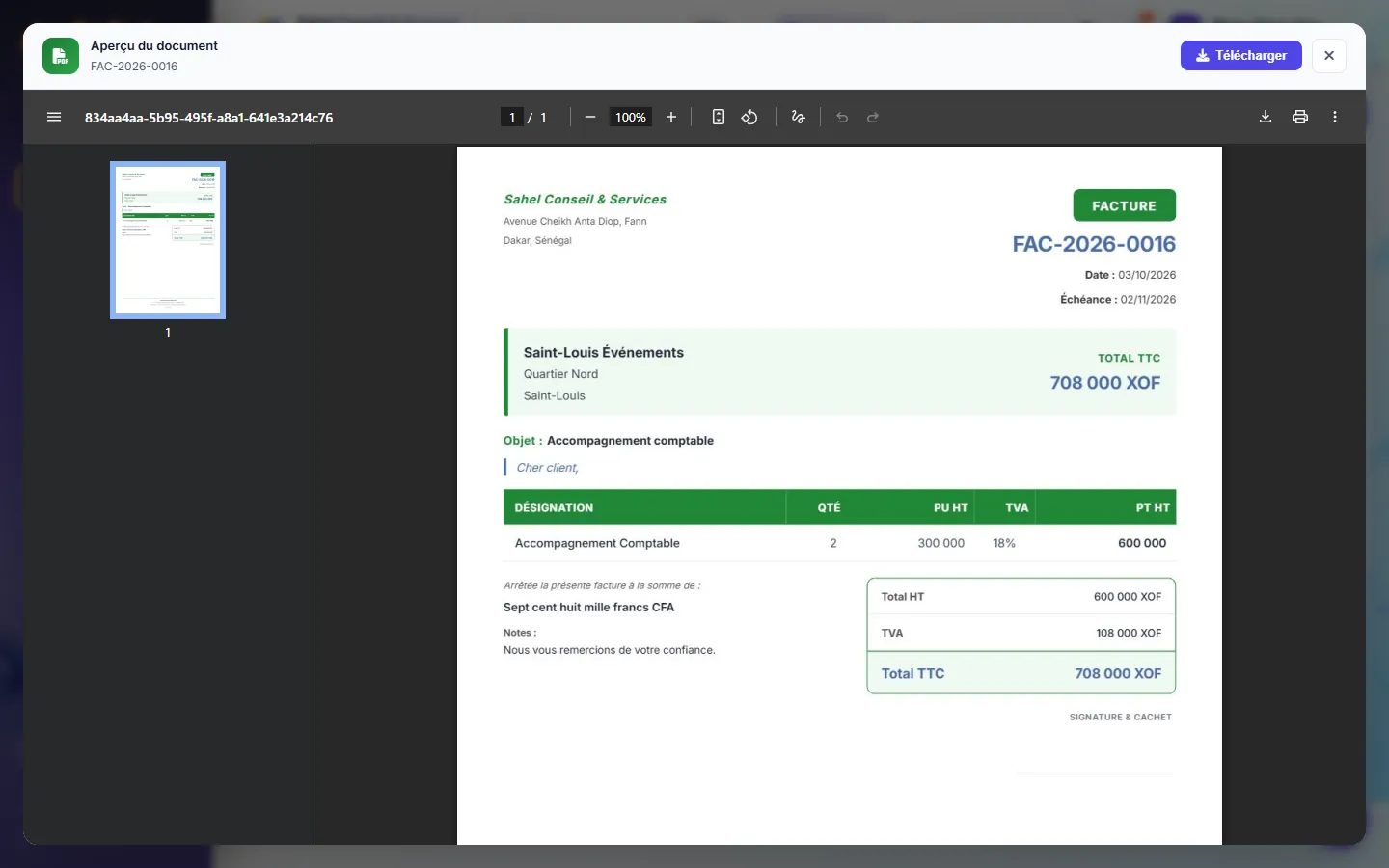The image size is (1389, 868).
Task: Select the draw annotation tool
Action: tap(798, 117)
